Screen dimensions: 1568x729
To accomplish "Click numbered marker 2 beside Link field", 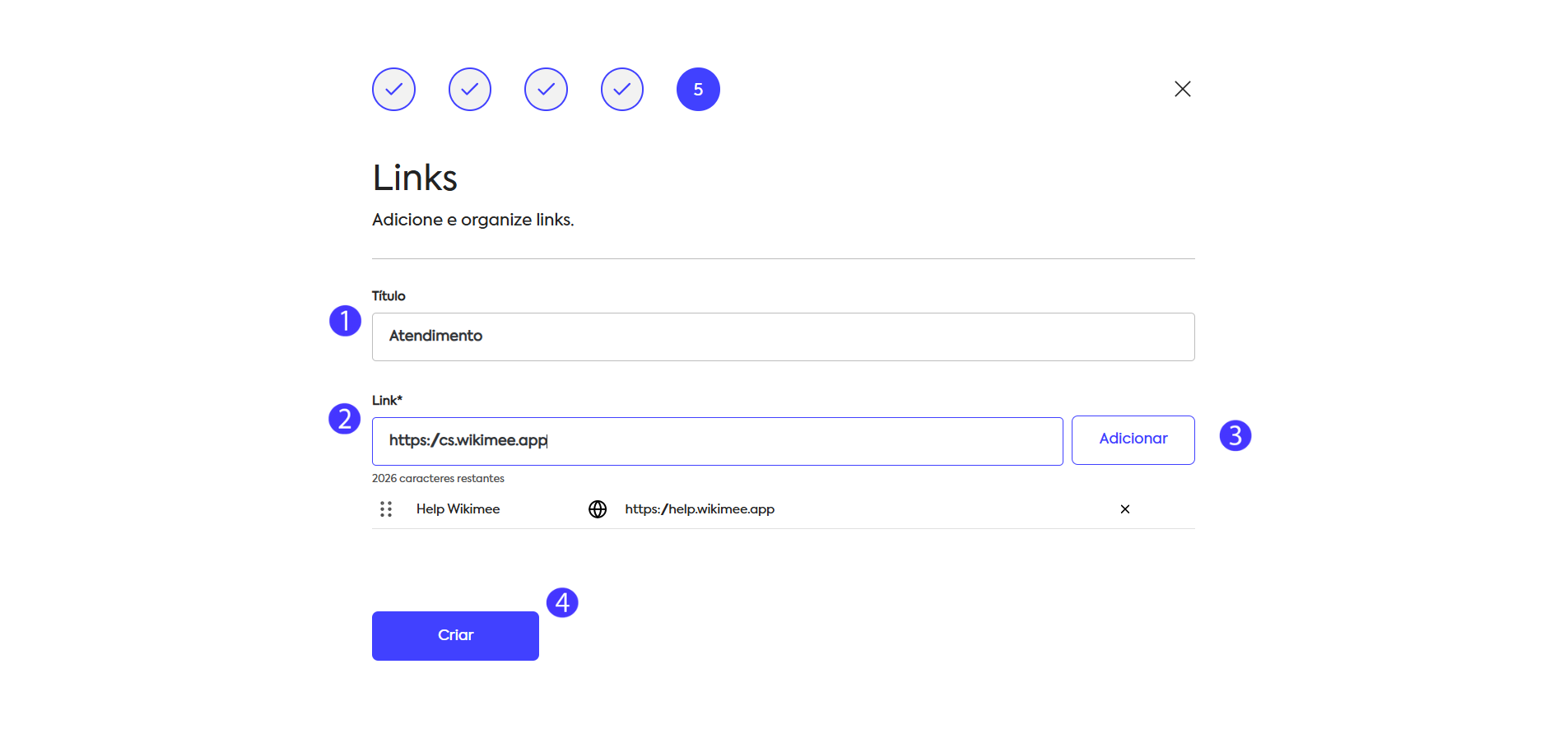I will [345, 419].
